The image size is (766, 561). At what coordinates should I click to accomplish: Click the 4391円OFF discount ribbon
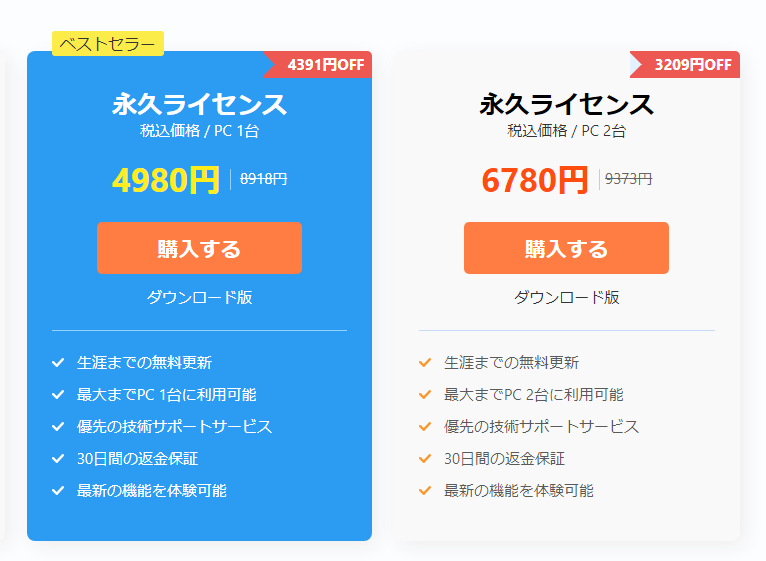(x=323, y=65)
